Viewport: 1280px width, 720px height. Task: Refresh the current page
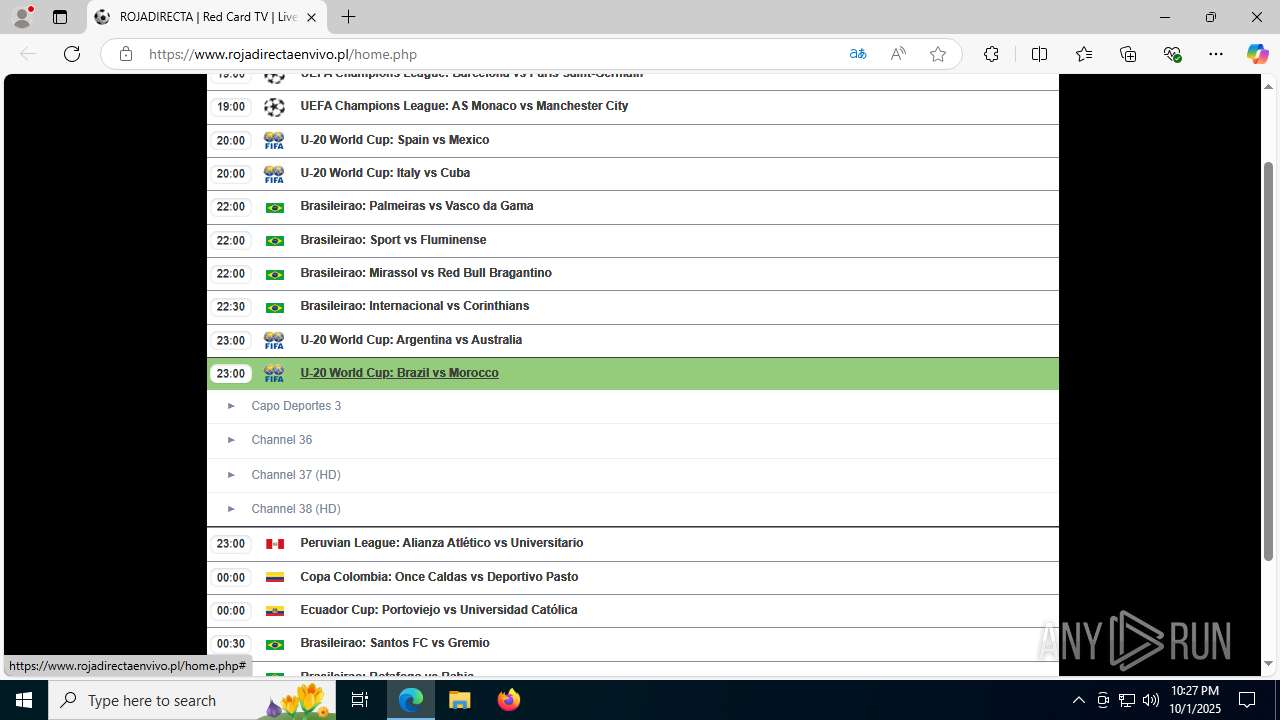click(72, 54)
